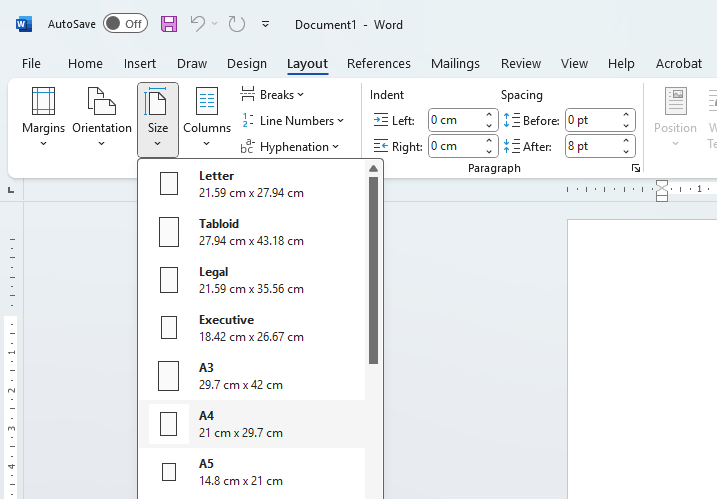Click the paper size list scrollbar

coord(373,270)
